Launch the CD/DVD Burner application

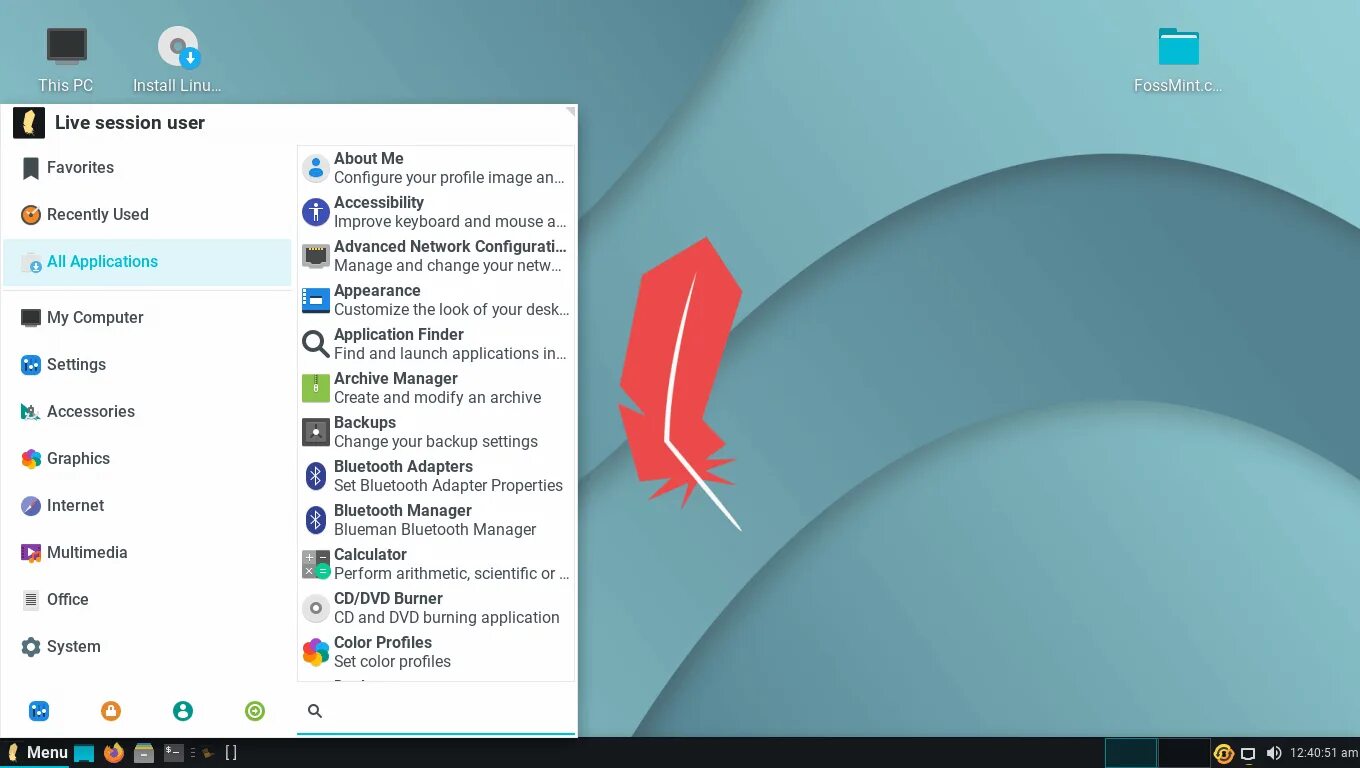pyautogui.click(x=436, y=608)
